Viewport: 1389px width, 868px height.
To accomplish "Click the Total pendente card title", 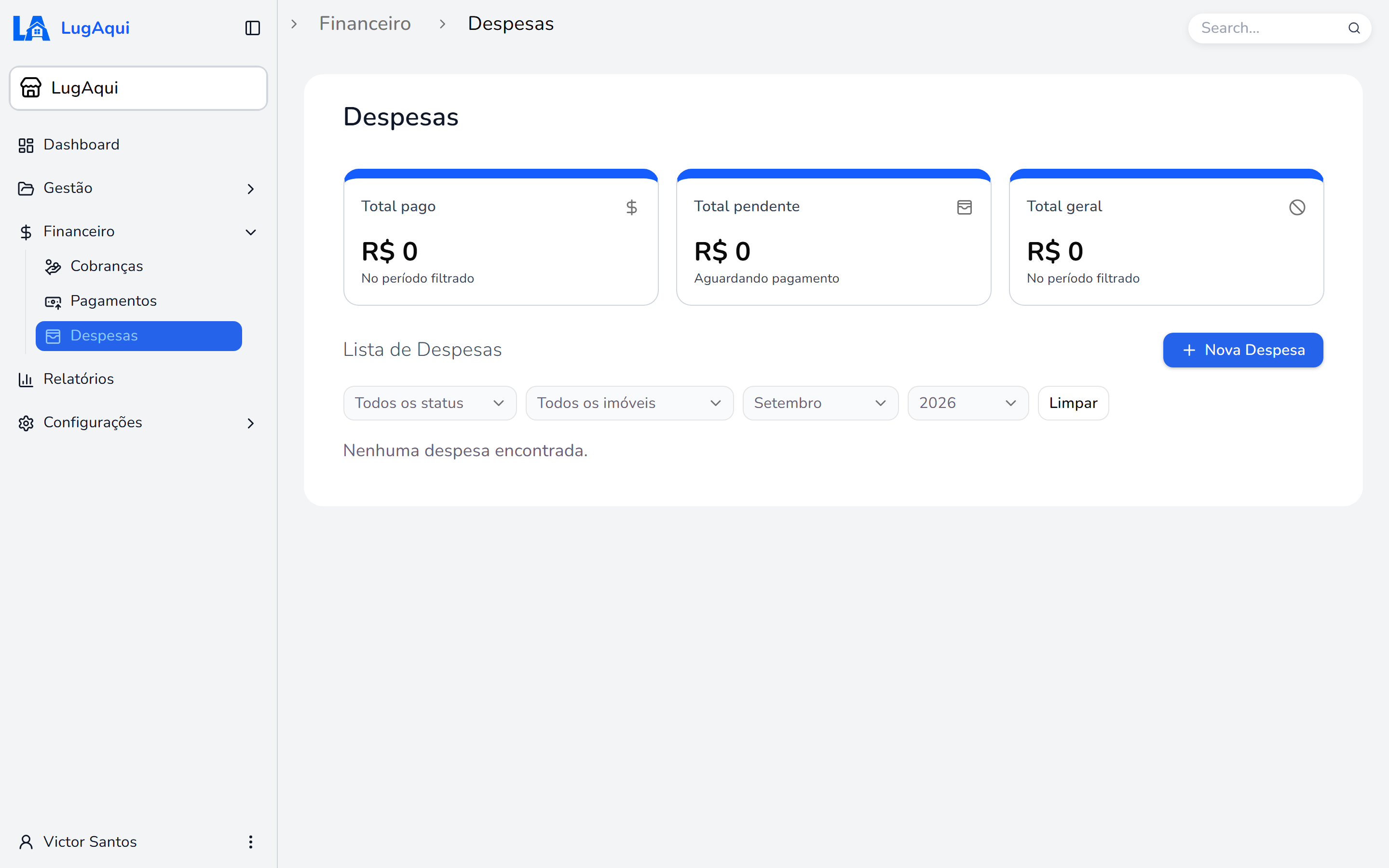I will tap(747, 207).
